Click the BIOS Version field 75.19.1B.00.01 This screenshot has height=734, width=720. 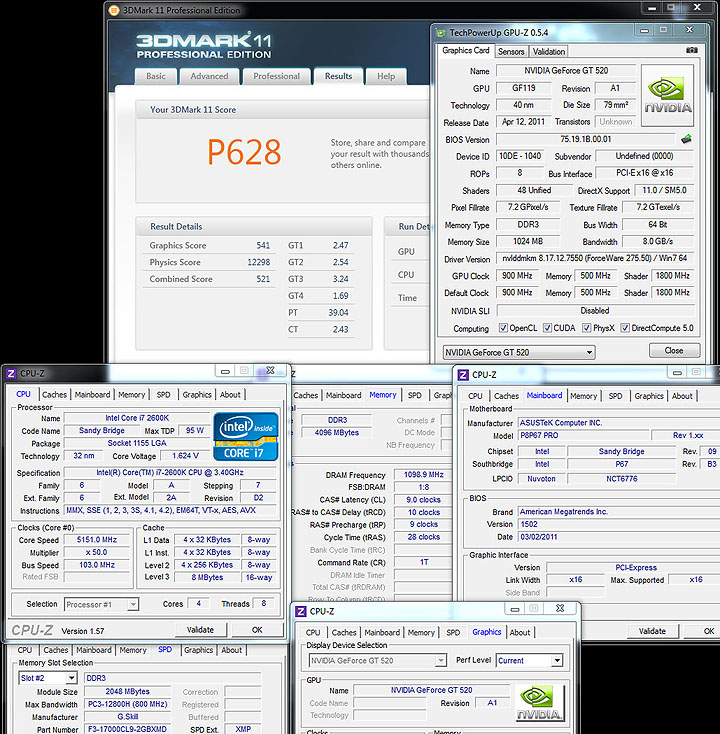click(586, 139)
